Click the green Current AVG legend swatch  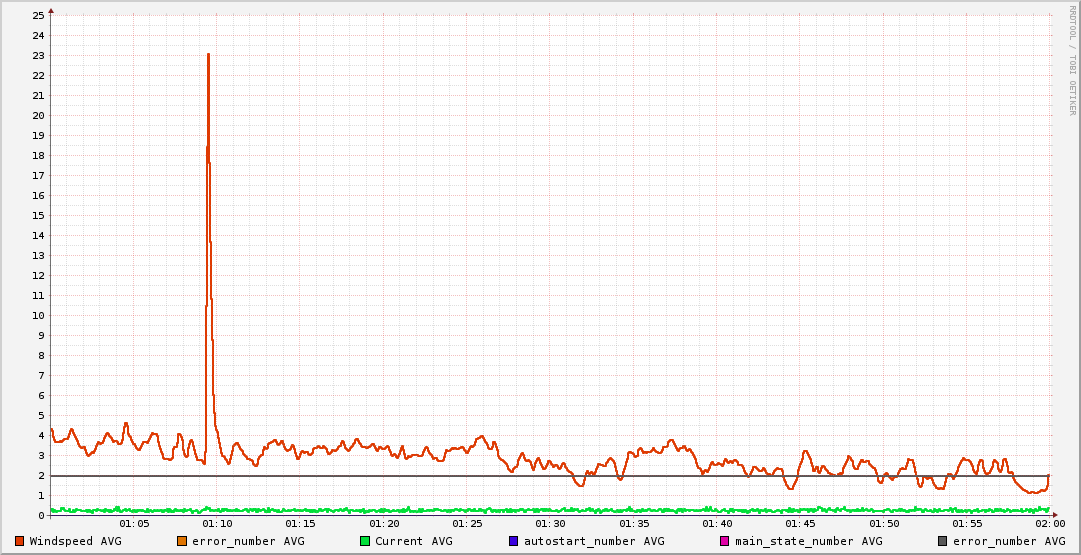pyautogui.click(x=365, y=541)
